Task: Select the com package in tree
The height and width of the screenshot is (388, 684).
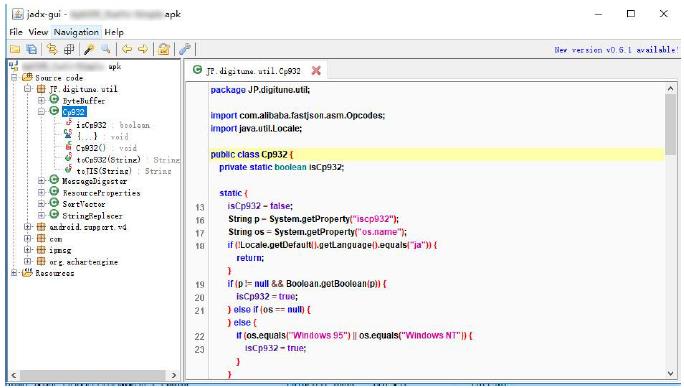Action: tap(56, 239)
